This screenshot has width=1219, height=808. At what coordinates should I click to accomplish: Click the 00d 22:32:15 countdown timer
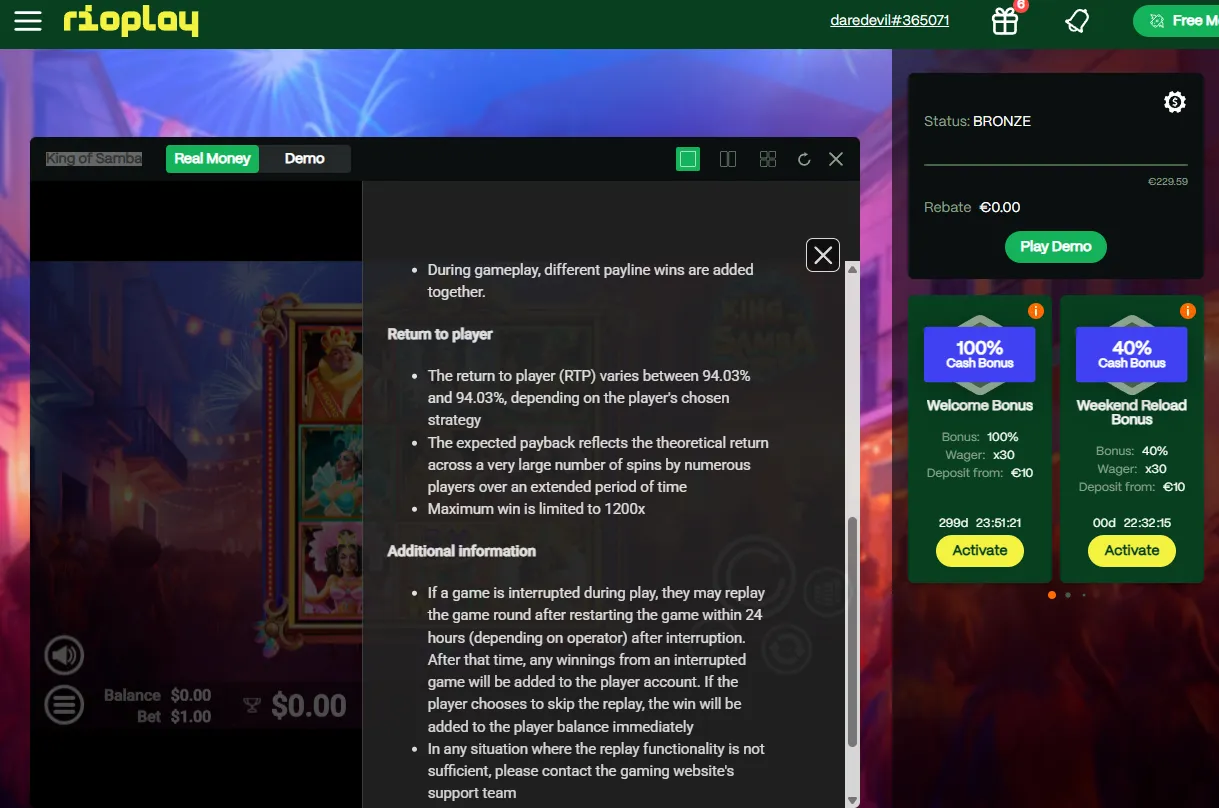(1132, 523)
